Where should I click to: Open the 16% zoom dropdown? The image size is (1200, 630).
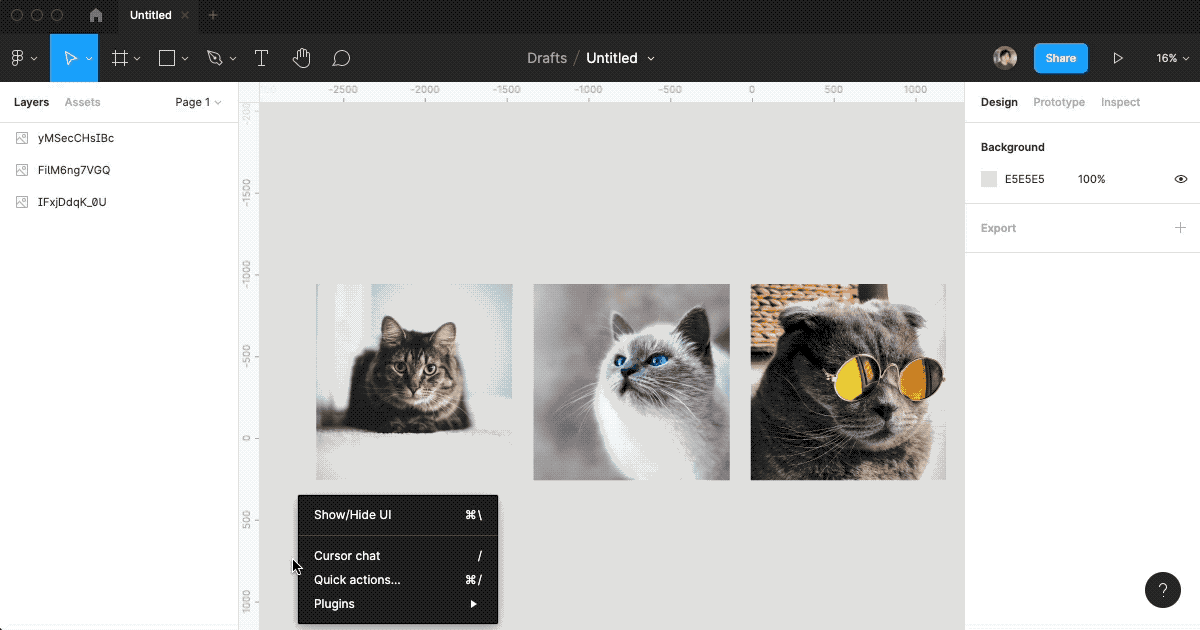pos(1171,58)
